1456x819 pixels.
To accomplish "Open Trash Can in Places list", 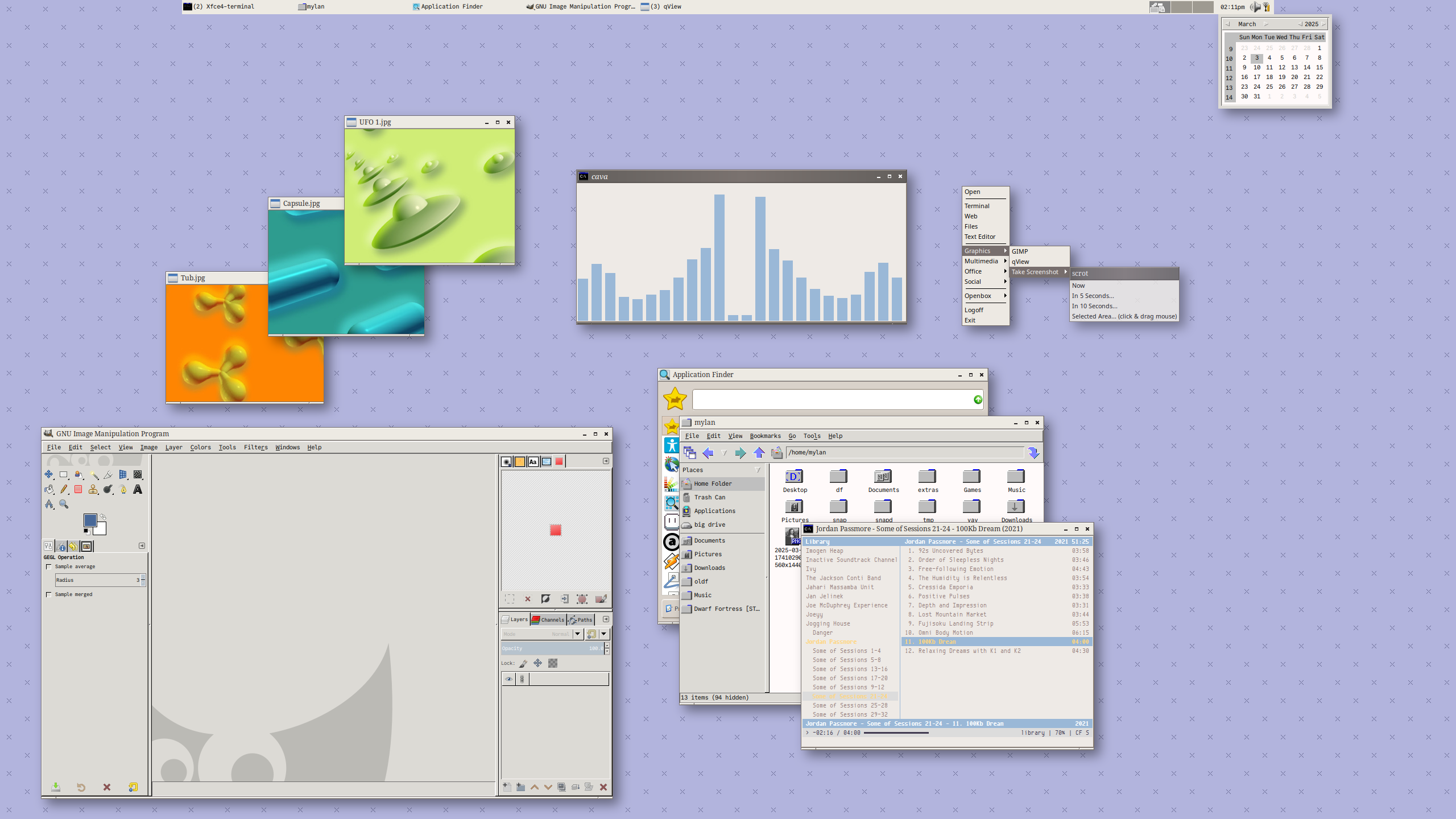I will coord(709,497).
